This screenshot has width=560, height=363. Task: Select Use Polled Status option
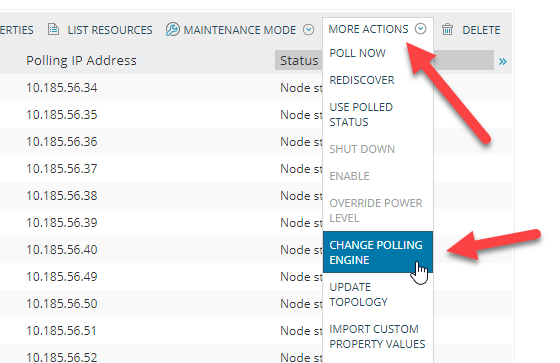pos(361,114)
